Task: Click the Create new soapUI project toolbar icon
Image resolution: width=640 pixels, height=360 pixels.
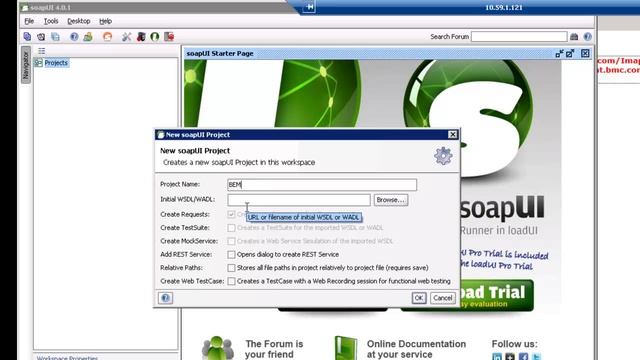Action: pyautogui.click(x=27, y=37)
